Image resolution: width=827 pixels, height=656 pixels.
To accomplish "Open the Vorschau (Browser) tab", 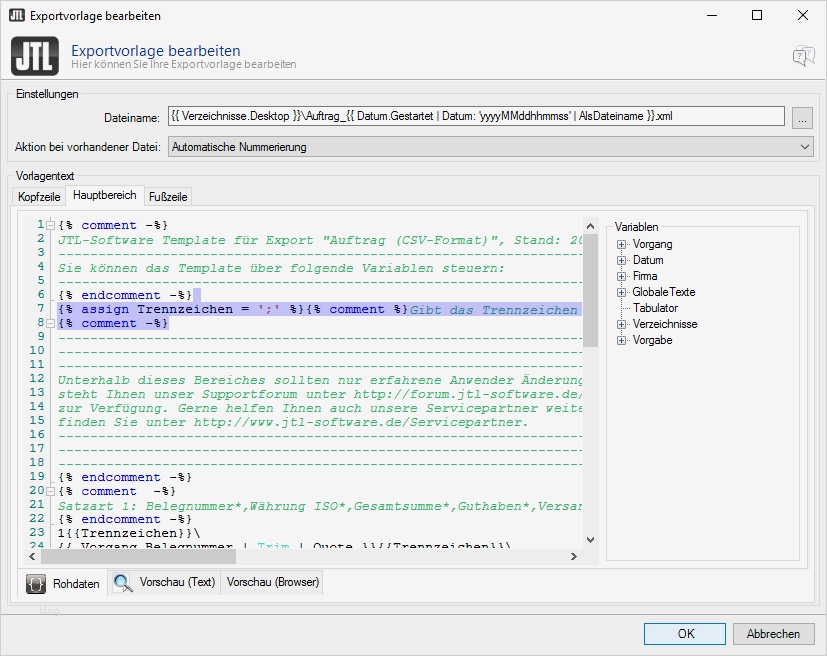I will 272,582.
